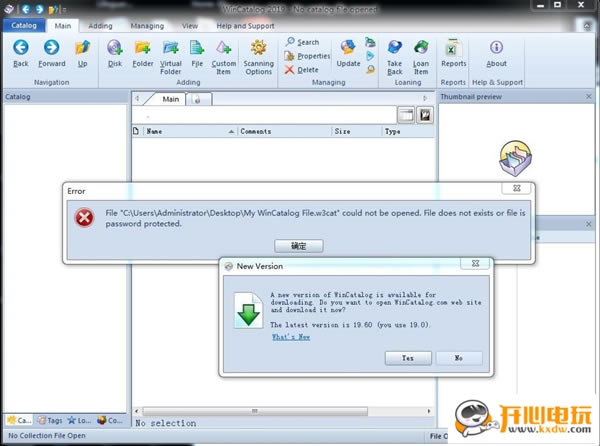
Task: Click the Take Back loaning icon
Action: pos(395,47)
